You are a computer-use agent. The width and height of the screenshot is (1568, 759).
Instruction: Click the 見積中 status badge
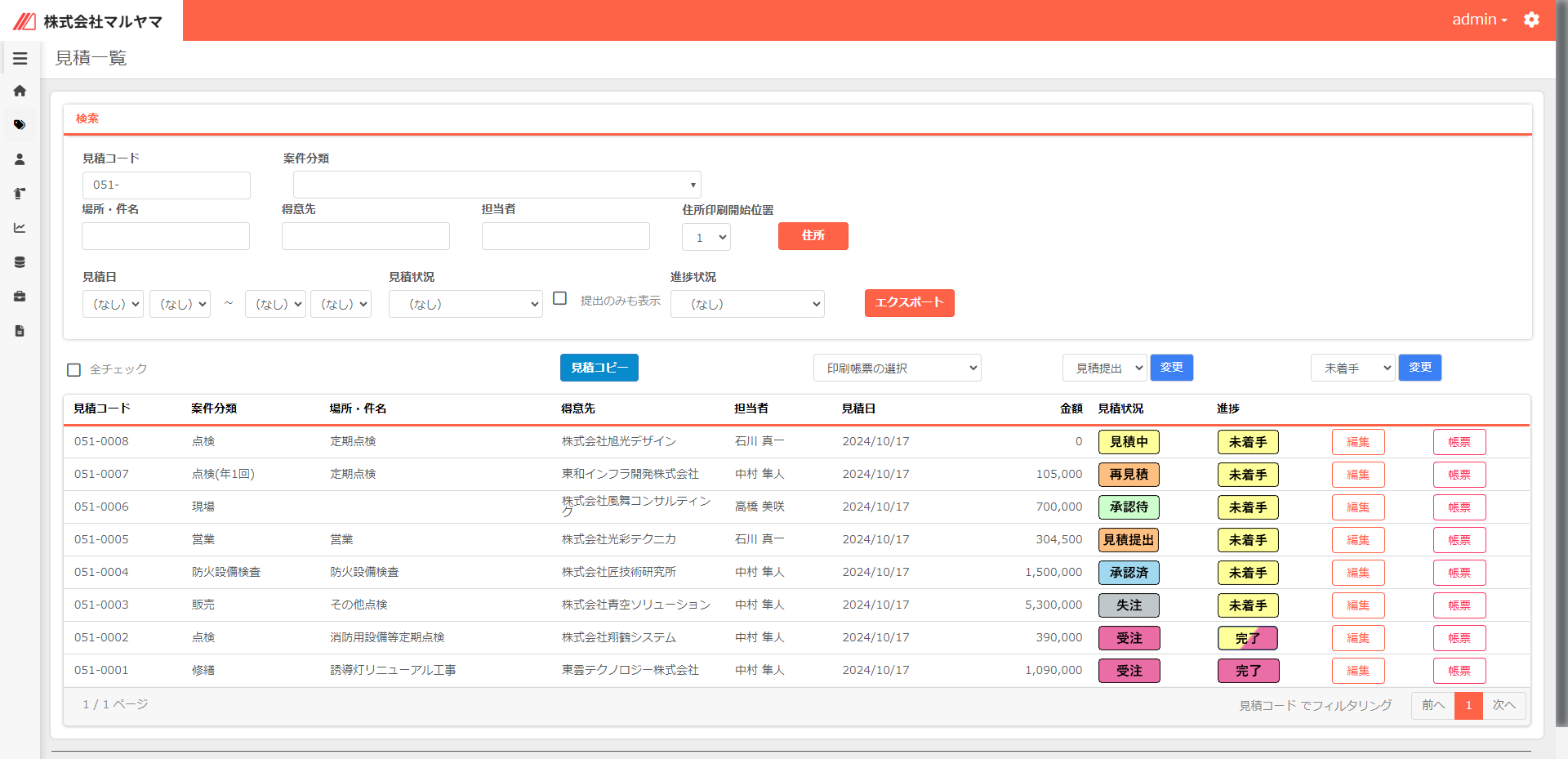point(1129,442)
